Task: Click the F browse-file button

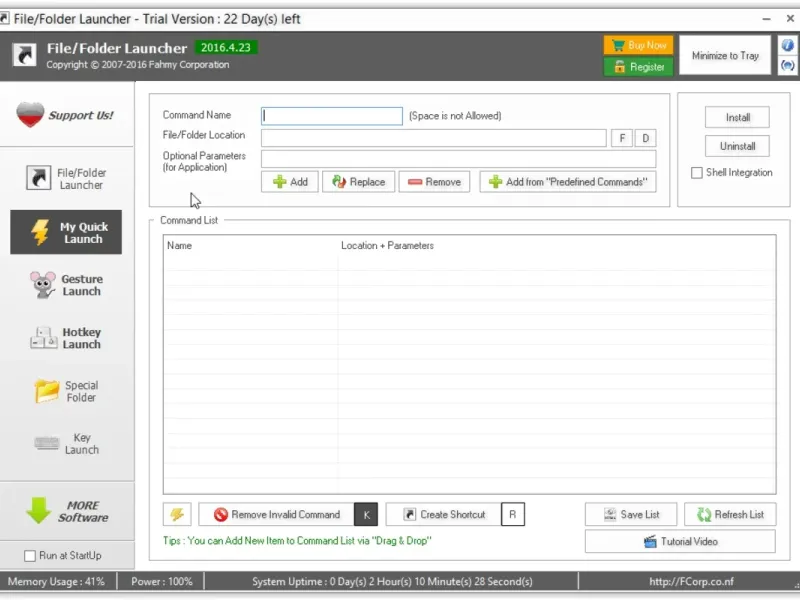Action: tap(622, 138)
